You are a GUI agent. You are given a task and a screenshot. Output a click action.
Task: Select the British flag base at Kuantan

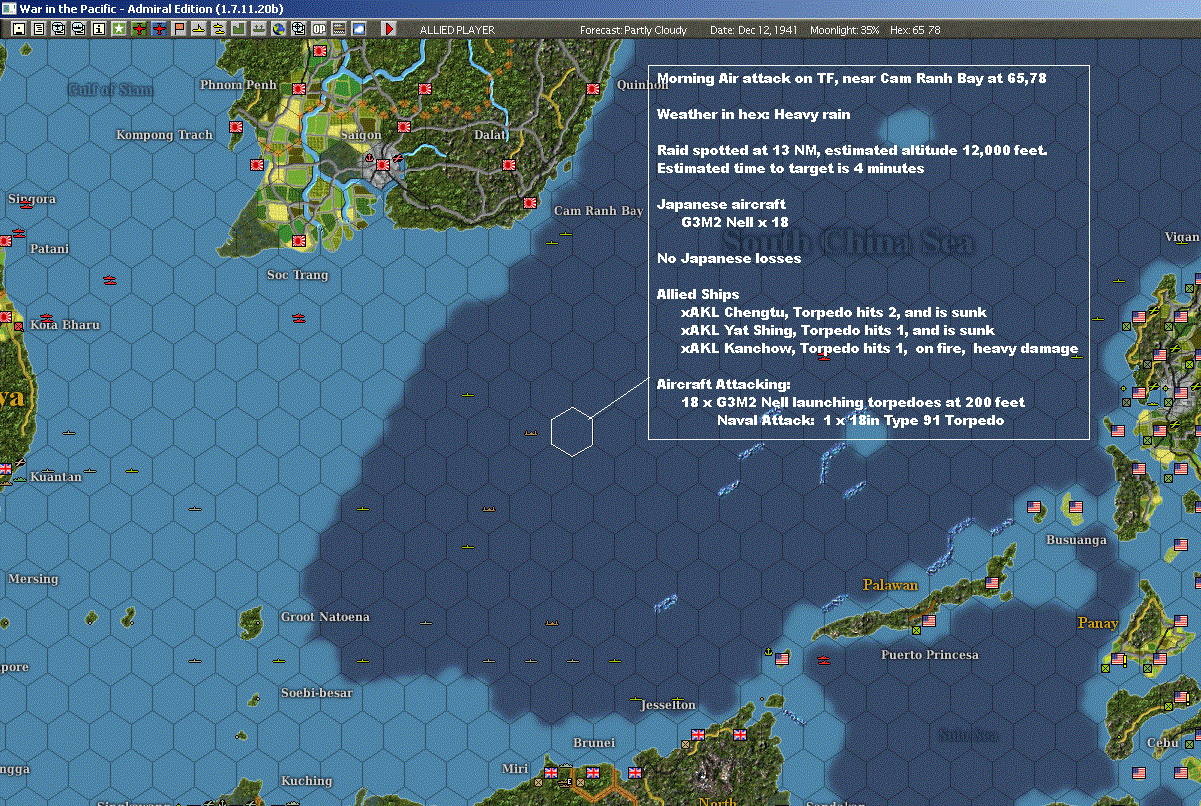pos(5,468)
